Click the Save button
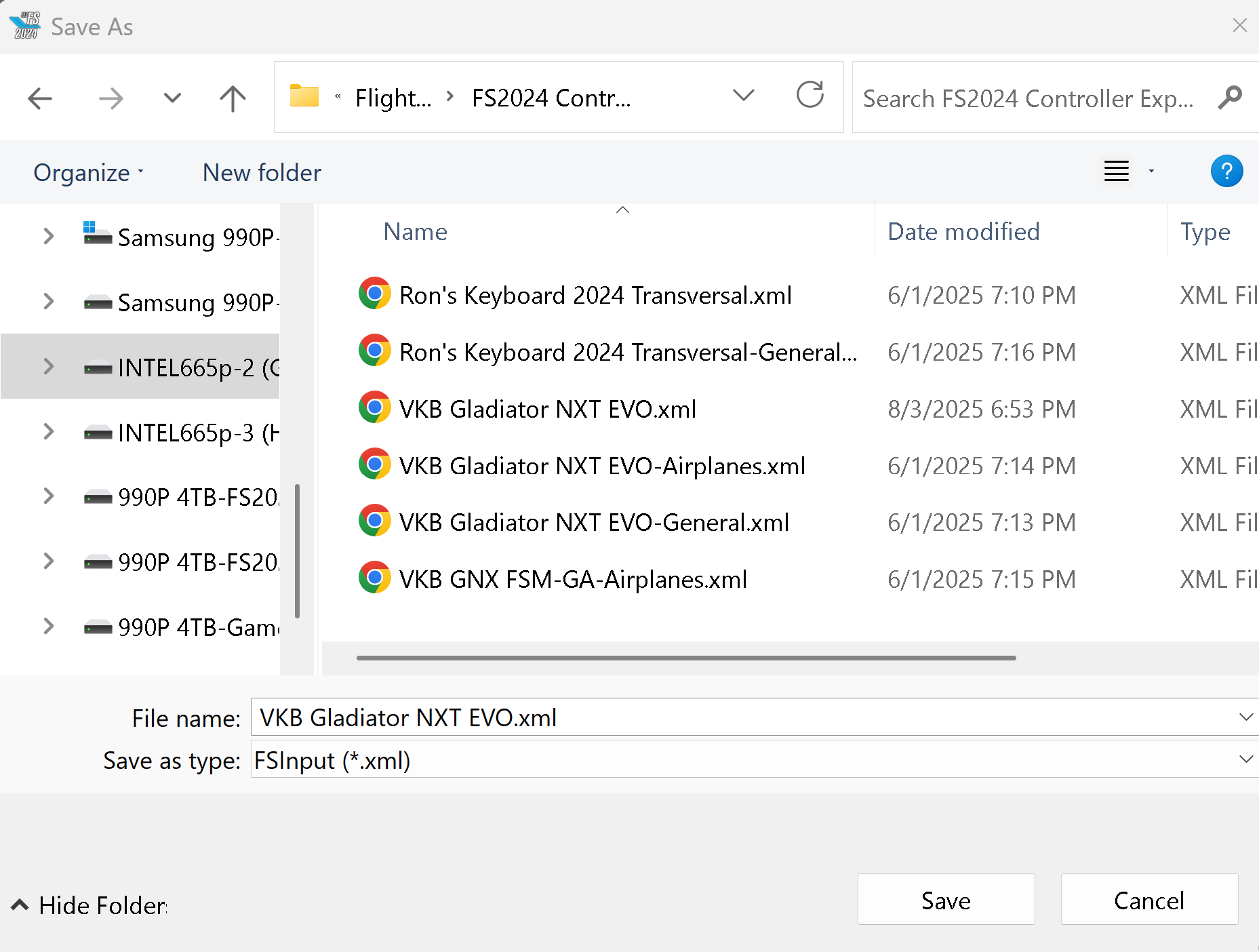The height and width of the screenshot is (952, 1259). click(946, 900)
